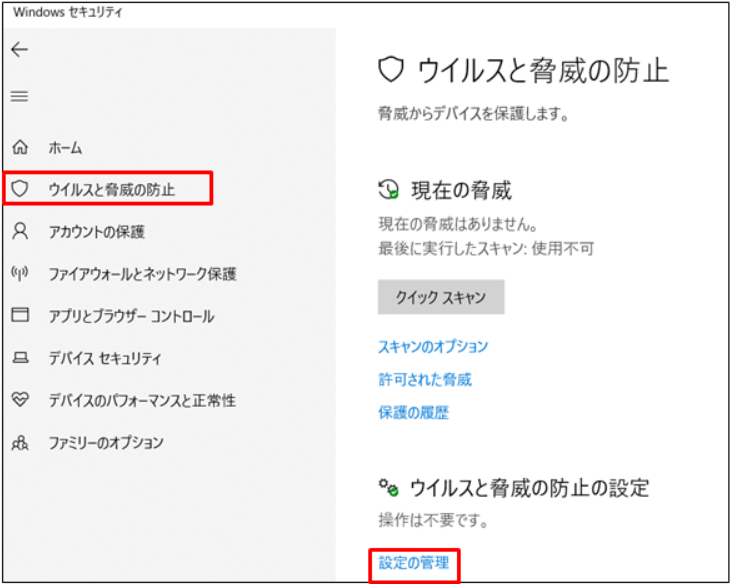Click the laptop icon for デバイス セキュリティ
The width and height of the screenshot is (732, 584).
pos(20,358)
